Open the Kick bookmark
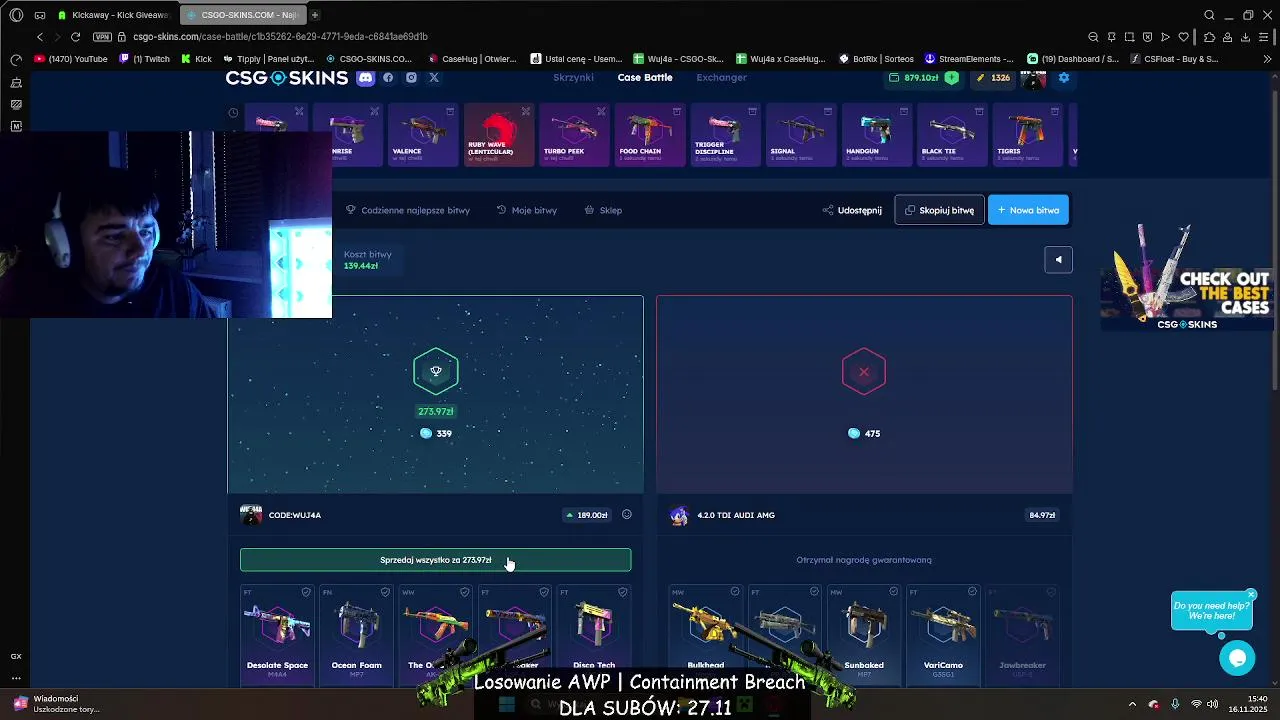This screenshot has height=720, width=1280. pyautogui.click(x=196, y=59)
